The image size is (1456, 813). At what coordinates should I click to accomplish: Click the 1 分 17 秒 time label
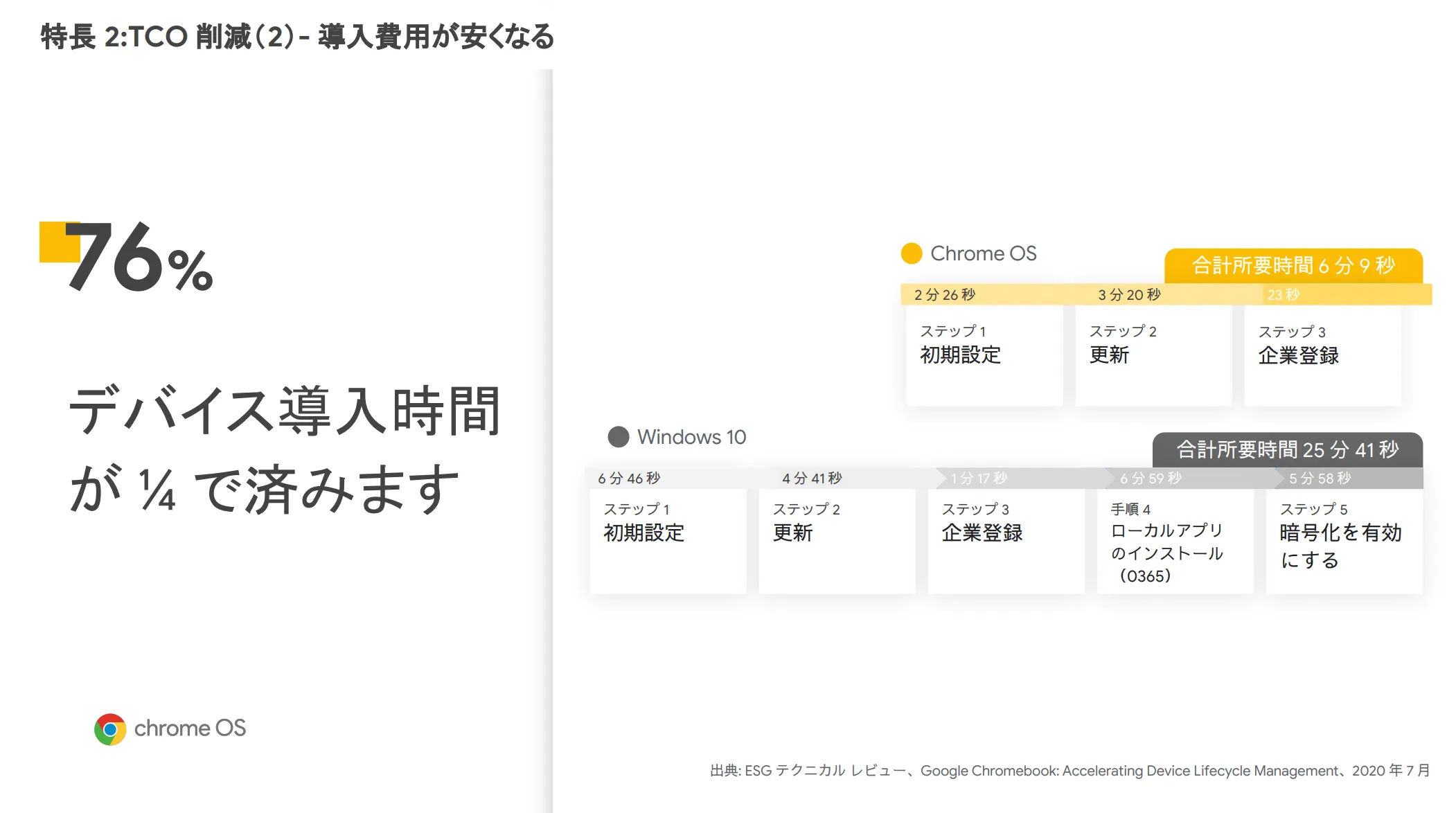(x=979, y=479)
